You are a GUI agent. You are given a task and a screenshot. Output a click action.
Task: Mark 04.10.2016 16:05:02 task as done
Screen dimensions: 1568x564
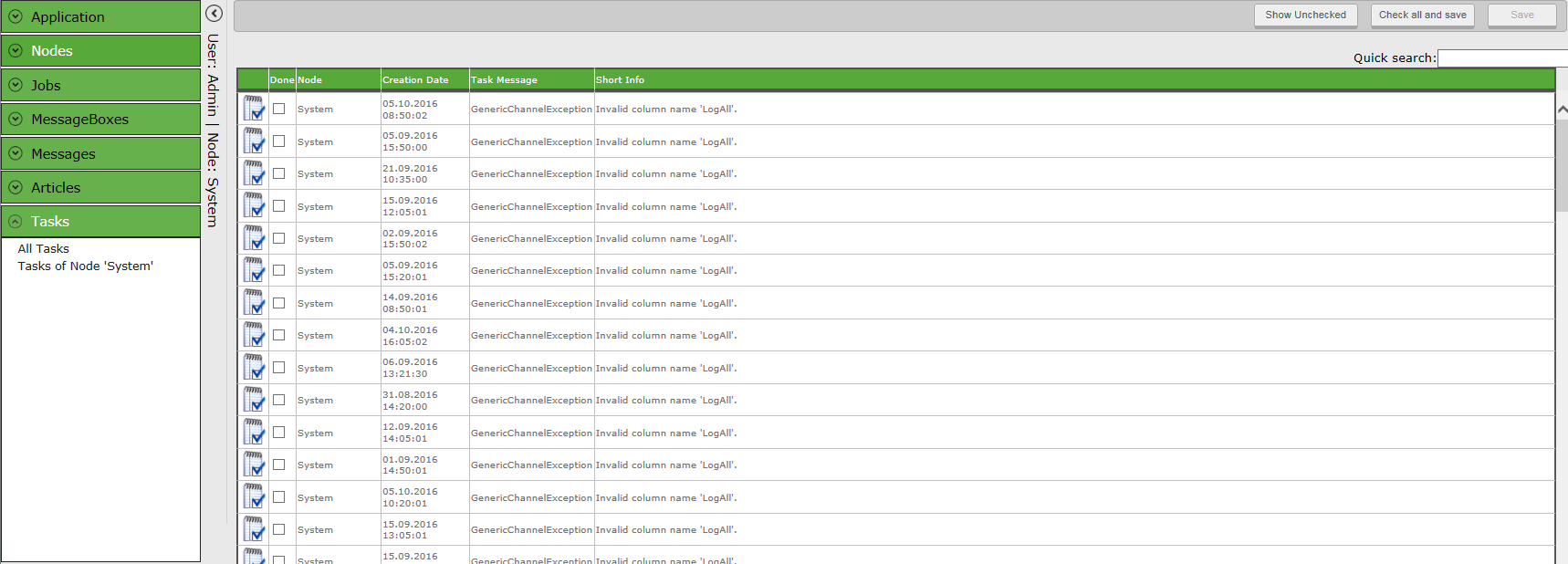279,335
